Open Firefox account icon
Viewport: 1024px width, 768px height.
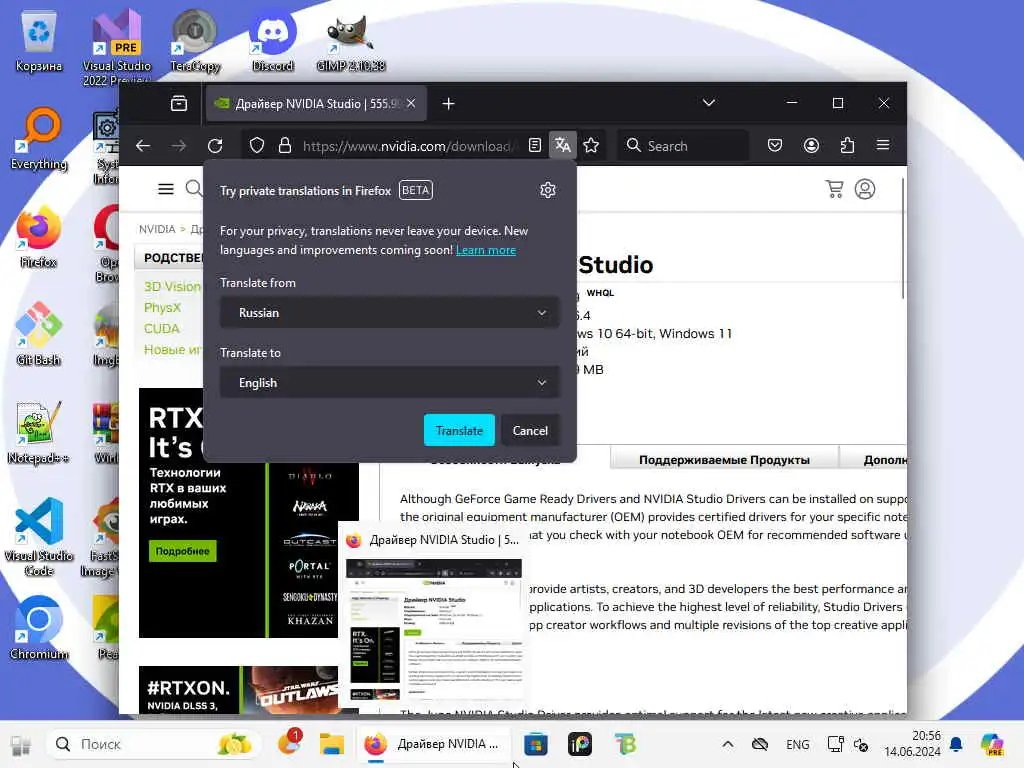click(811, 145)
